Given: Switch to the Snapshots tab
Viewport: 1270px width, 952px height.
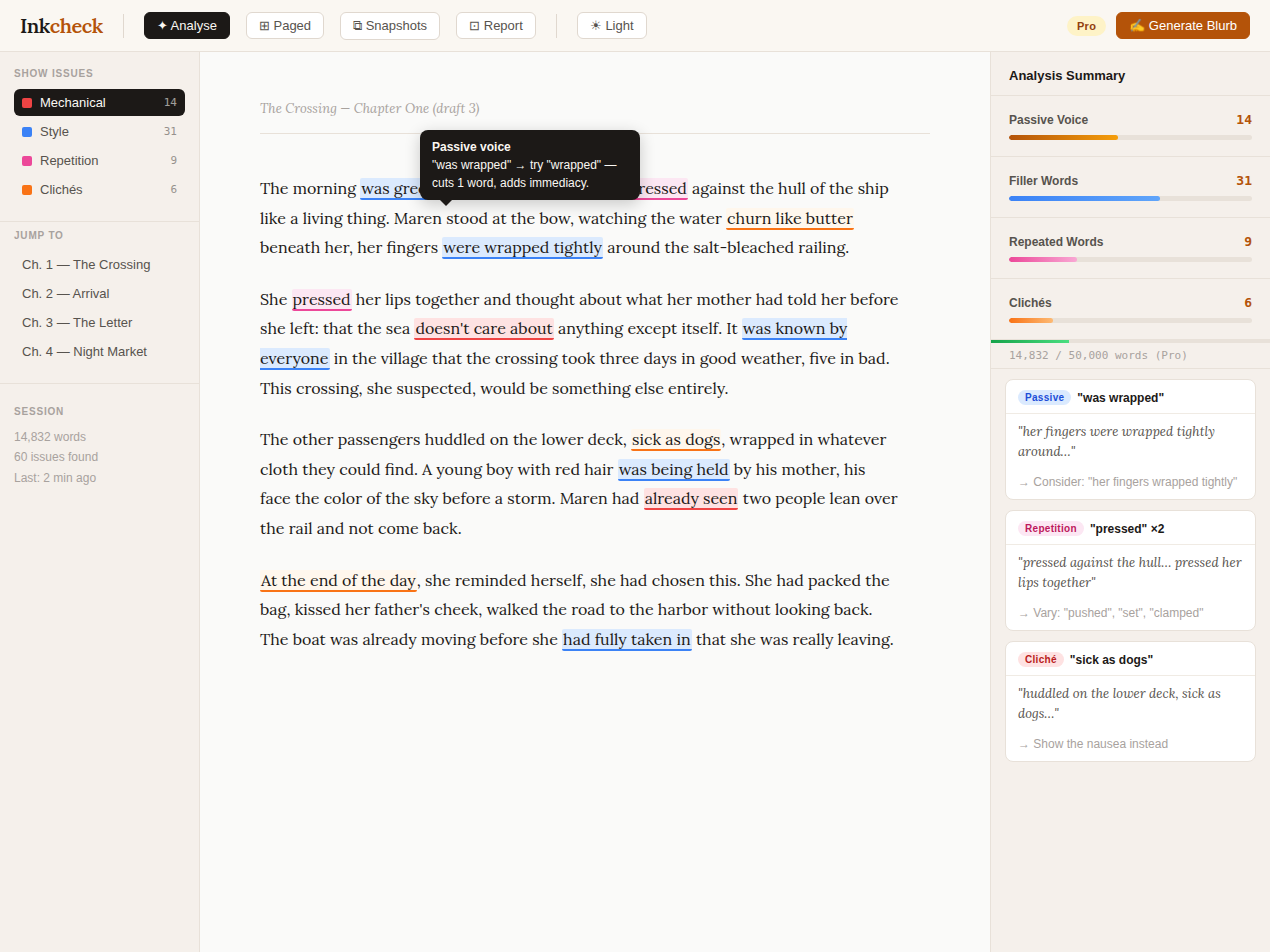Looking at the screenshot, I should [389, 25].
